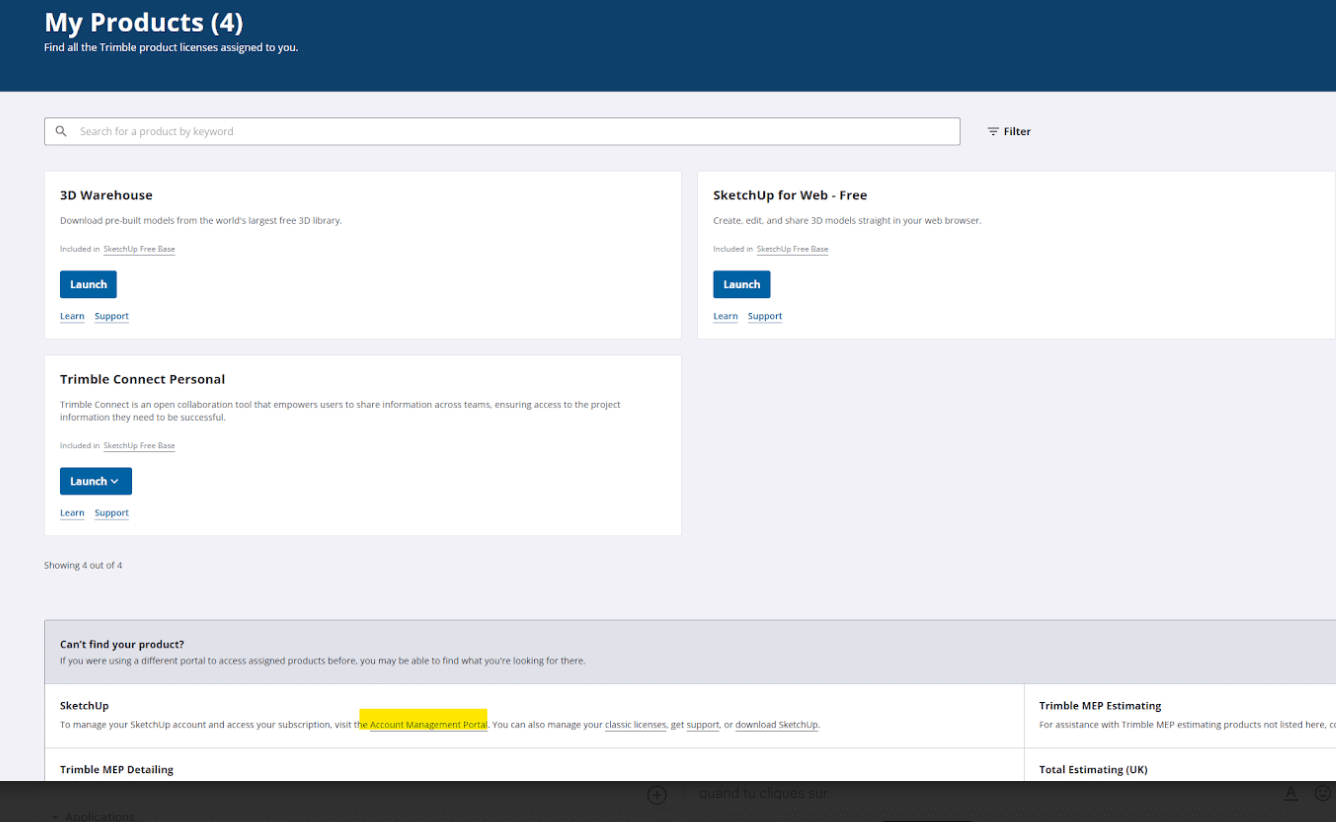Viewport: 1336px width, 822px height.
Task: Open the classic licenses link
Action: pos(635,725)
